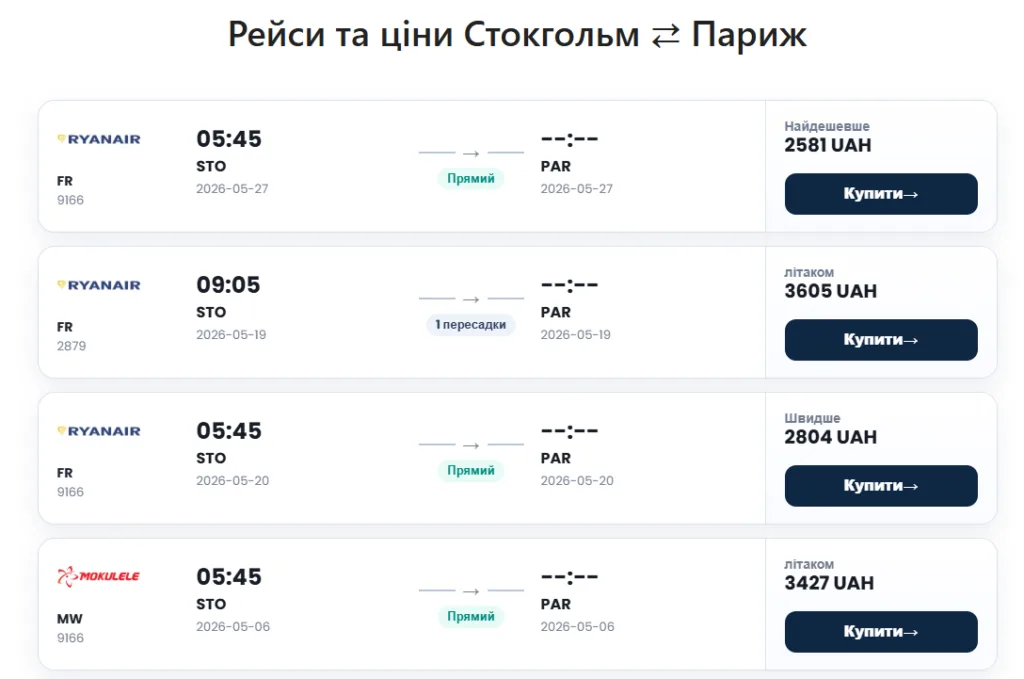Click the Ryanair logo on the 09:05 flight
This screenshot has width=1024, height=679.
(98, 285)
